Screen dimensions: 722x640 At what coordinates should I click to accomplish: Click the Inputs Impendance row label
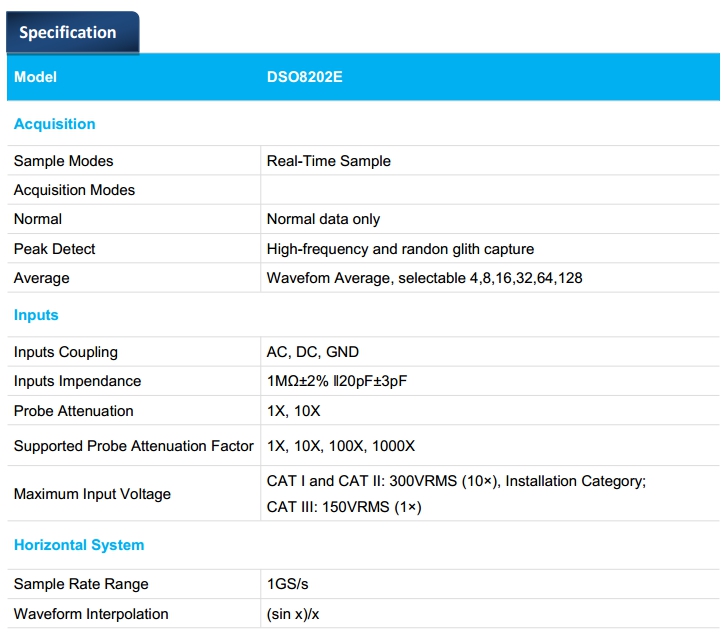[x=77, y=381]
